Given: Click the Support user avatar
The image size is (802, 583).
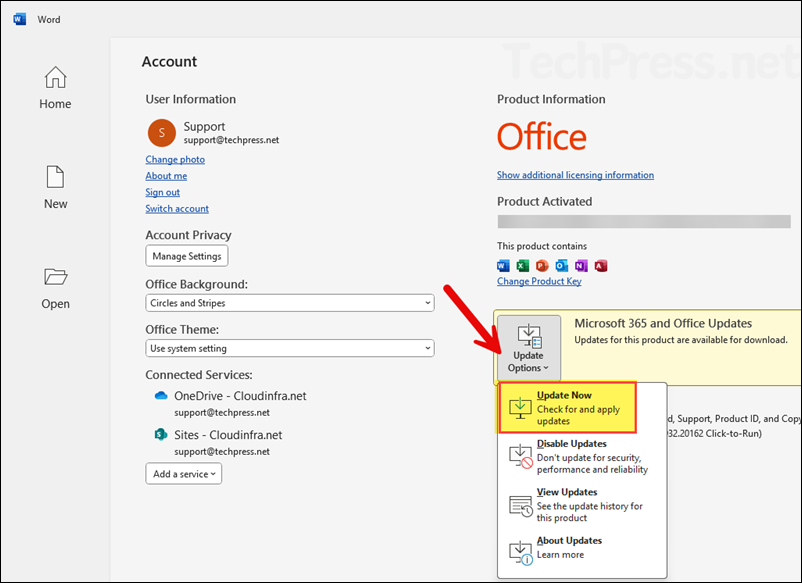Looking at the screenshot, I should click(x=162, y=133).
